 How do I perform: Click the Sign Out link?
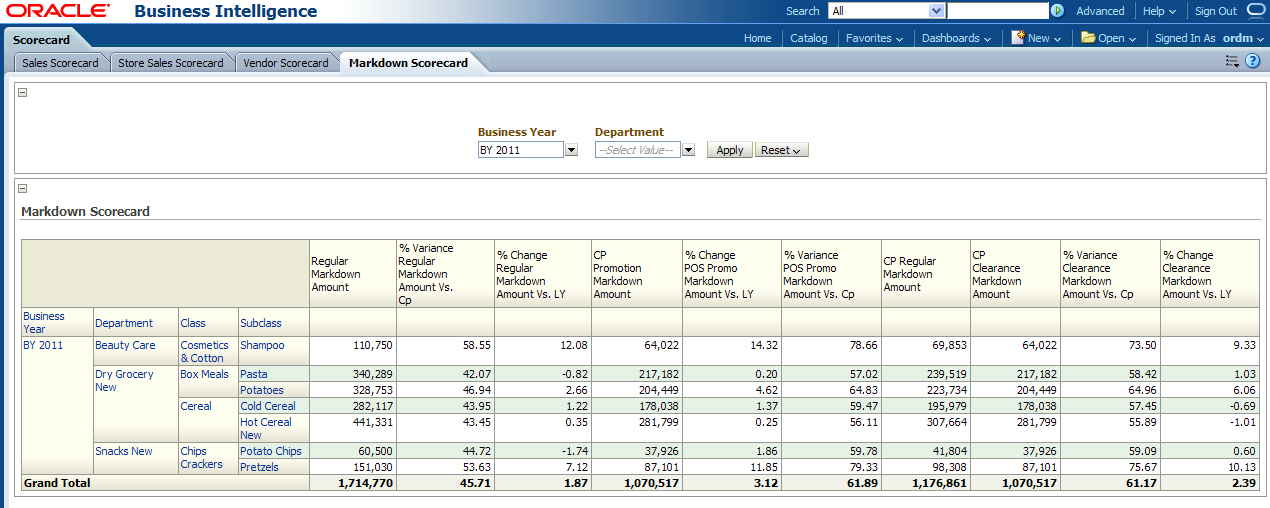coord(1215,11)
